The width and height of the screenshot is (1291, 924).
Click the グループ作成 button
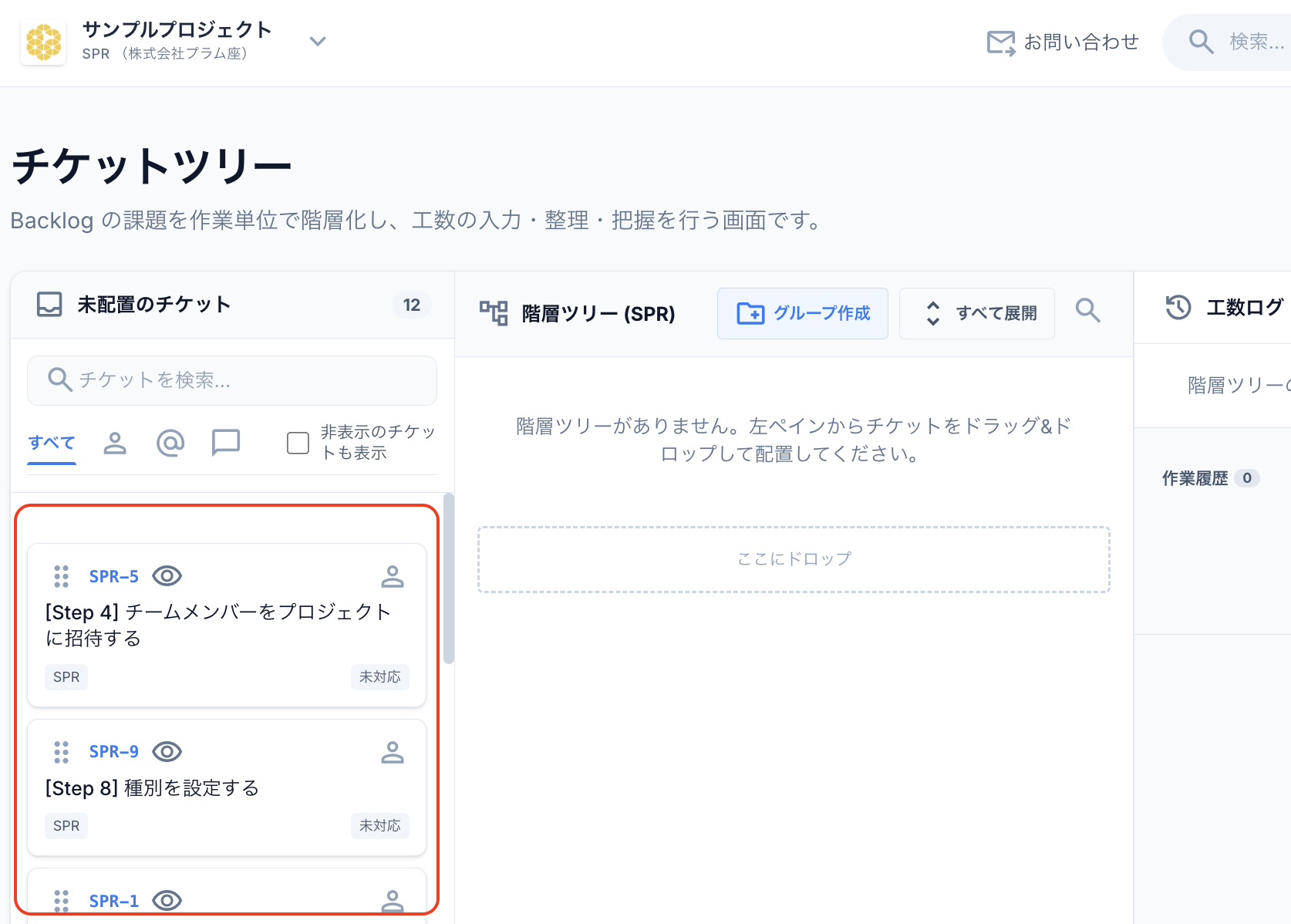tap(802, 313)
